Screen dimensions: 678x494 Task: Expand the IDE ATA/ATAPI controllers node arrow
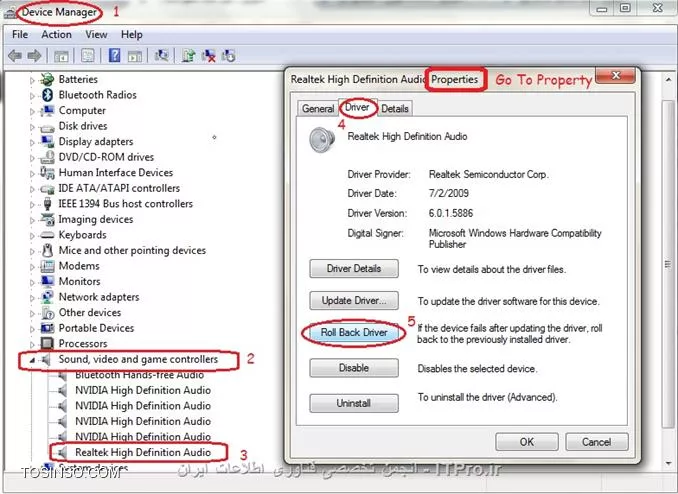tap(32, 189)
